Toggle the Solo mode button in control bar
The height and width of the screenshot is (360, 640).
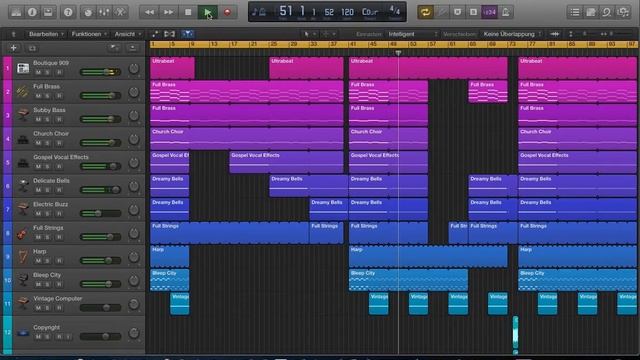tap(473, 12)
